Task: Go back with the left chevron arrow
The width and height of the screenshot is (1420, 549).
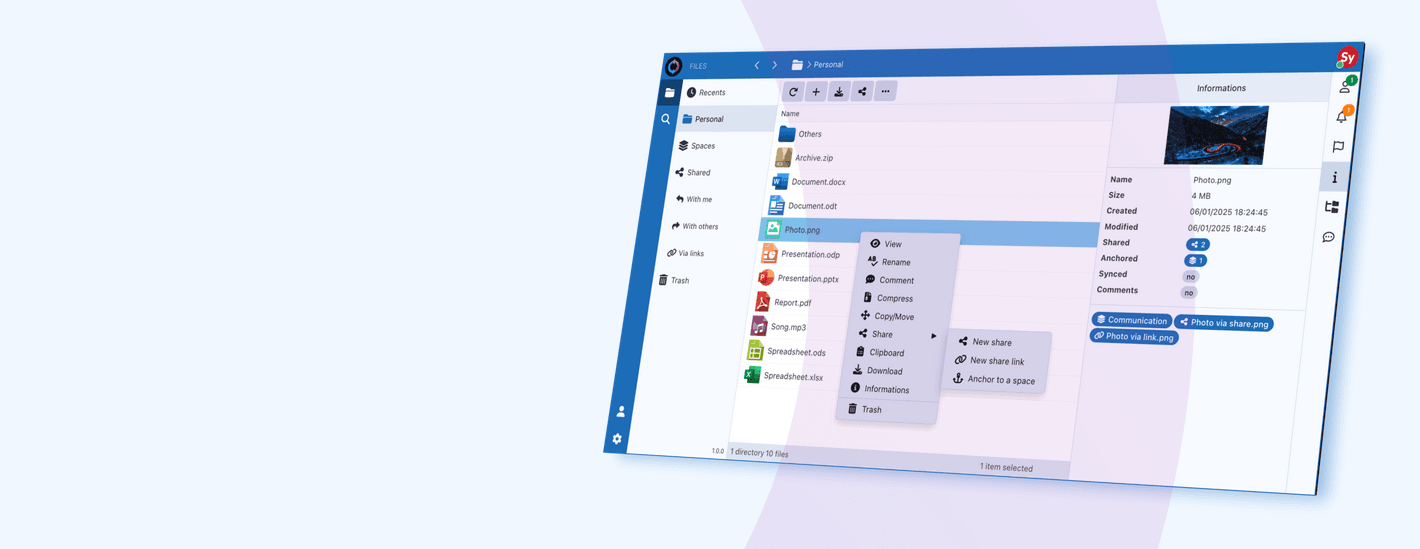Action: (x=757, y=65)
